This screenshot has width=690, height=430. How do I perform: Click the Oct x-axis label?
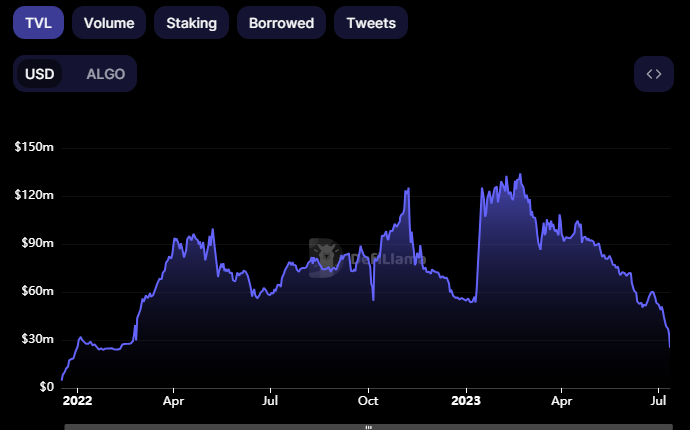click(x=368, y=403)
